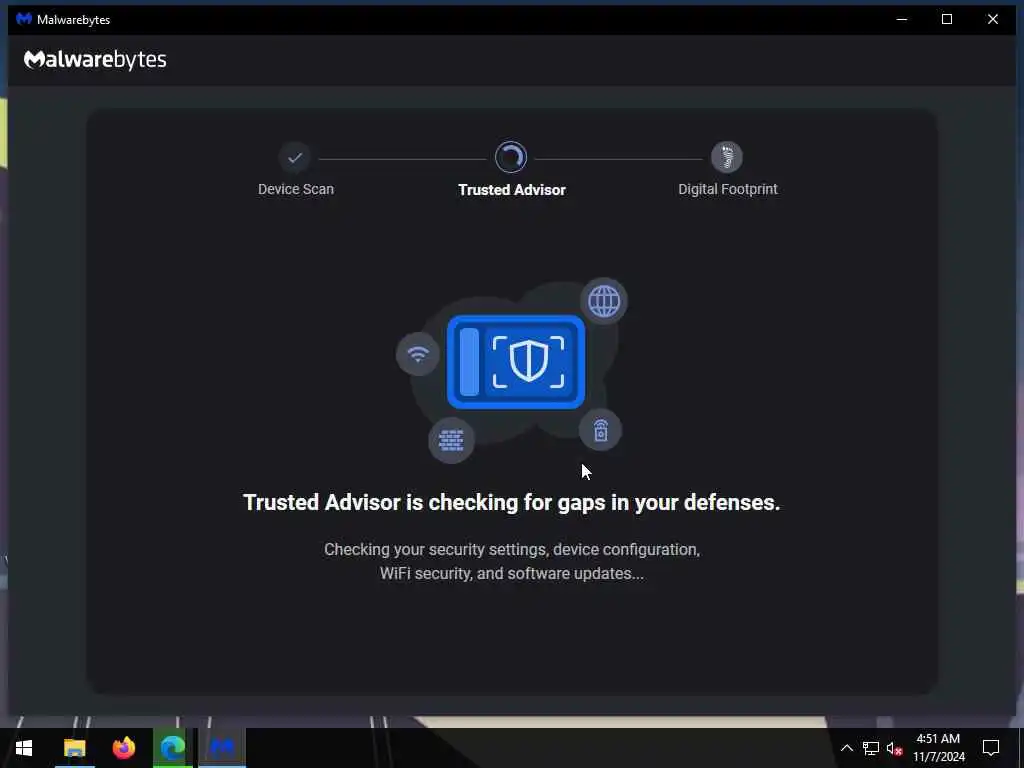Click the WiFi signal icon in the illustration
The image size is (1024, 768).
point(418,355)
